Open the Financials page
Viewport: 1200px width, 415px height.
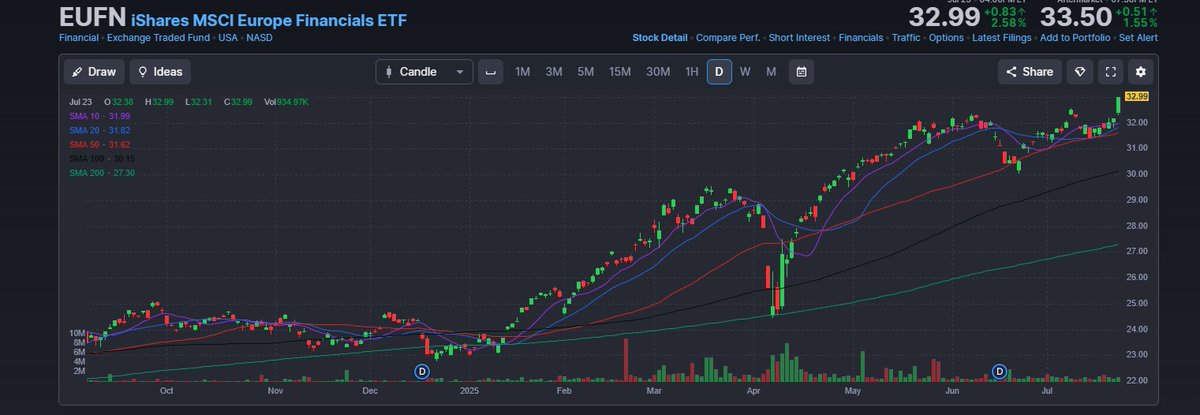coord(861,38)
